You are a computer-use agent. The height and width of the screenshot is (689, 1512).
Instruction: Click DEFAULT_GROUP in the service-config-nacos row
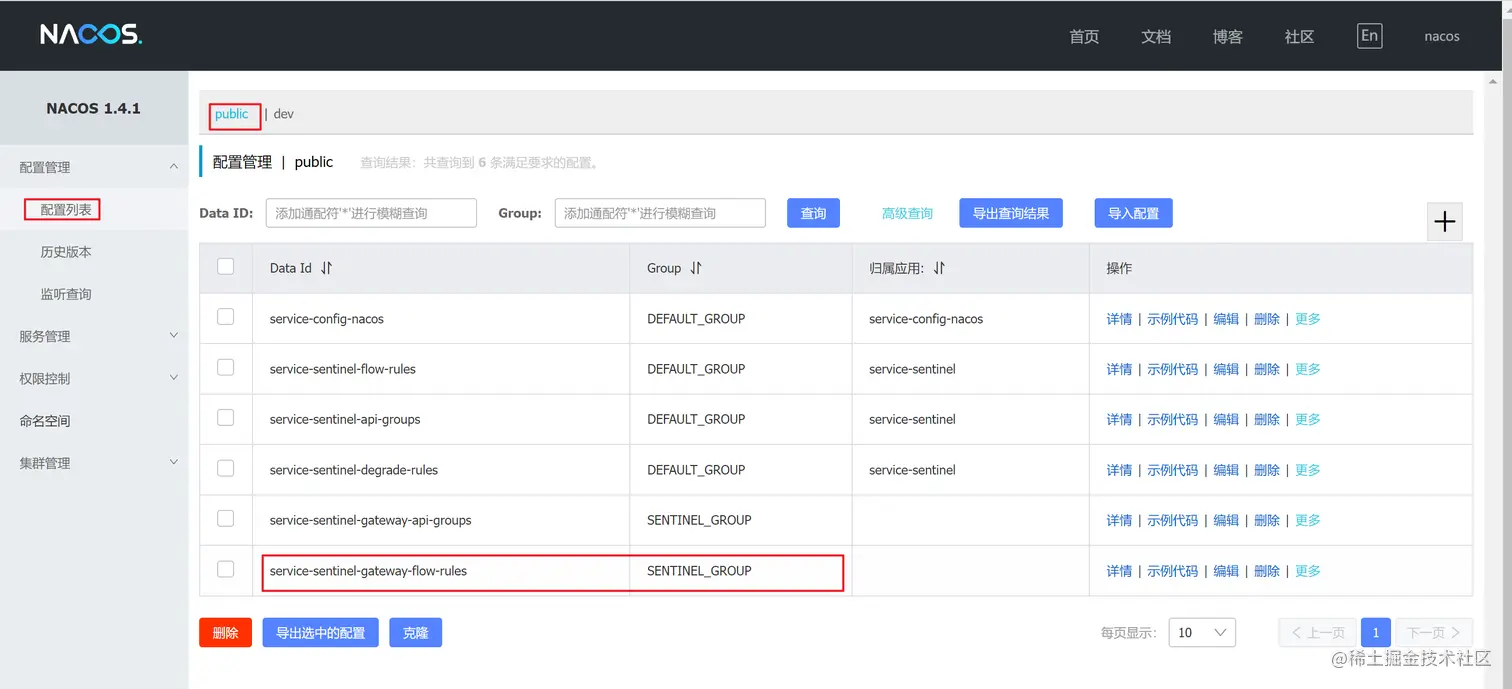696,319
